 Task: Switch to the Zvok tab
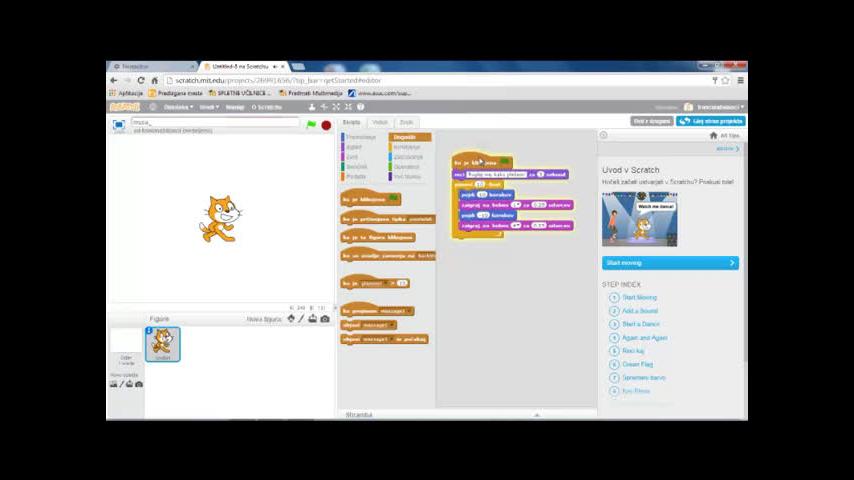coord(406,122)
